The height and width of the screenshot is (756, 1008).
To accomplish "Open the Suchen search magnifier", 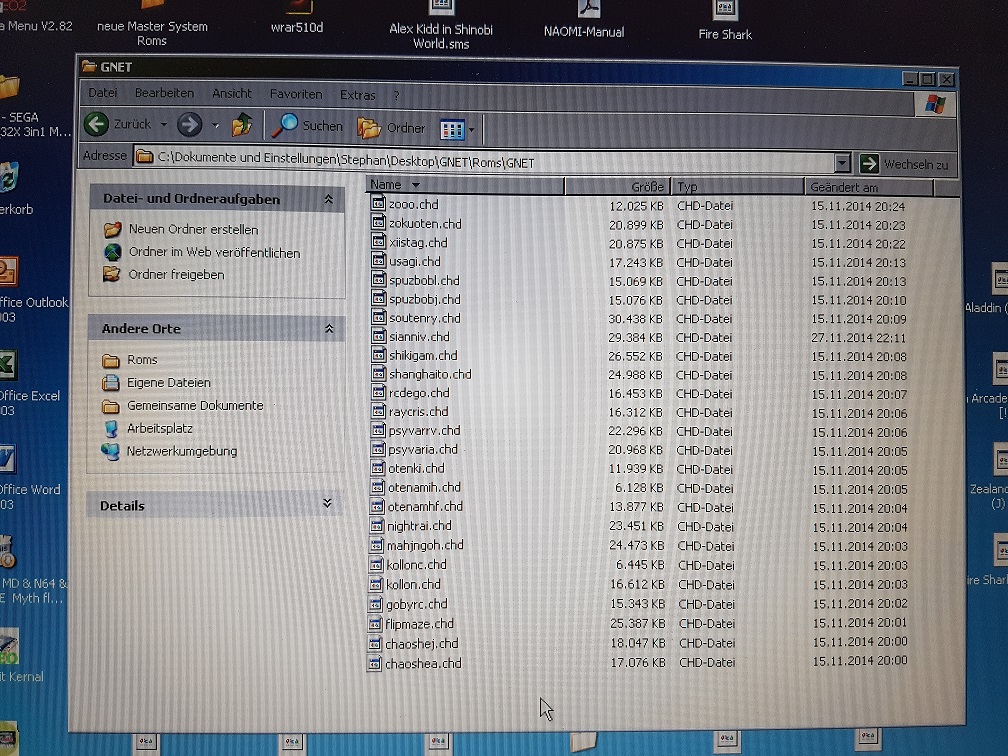I will tap(284, 125).
